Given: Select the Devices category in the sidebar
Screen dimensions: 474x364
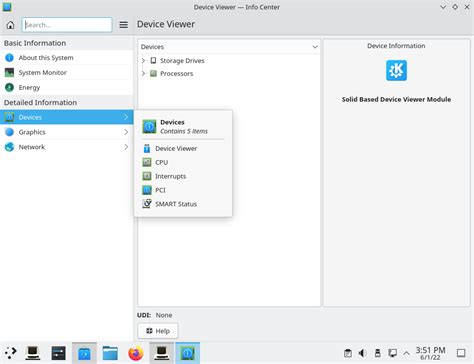Looking at the screenshot, I should click(x=67, y=117).
